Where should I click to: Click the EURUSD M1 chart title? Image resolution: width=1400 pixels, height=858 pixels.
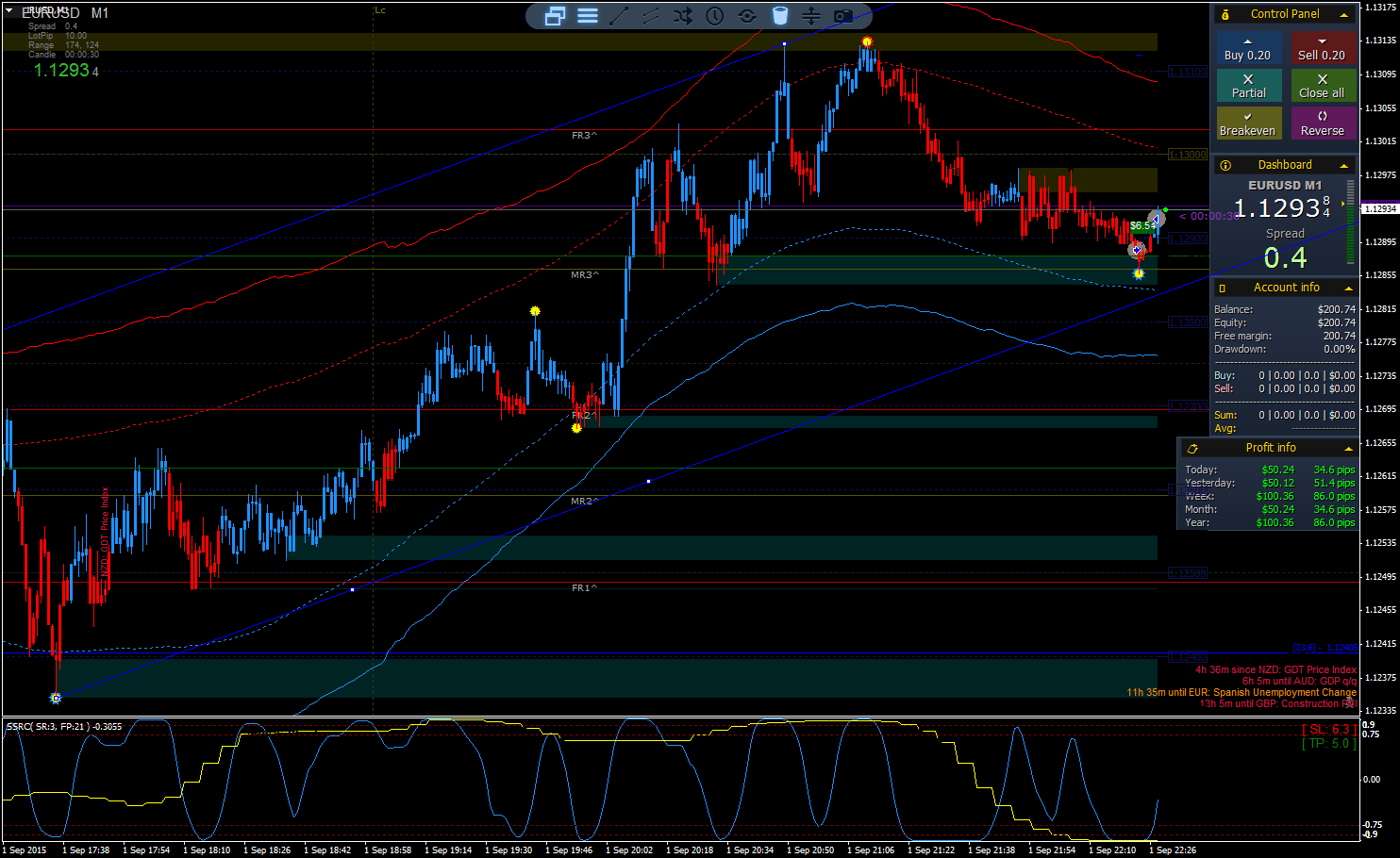[65, 13]
